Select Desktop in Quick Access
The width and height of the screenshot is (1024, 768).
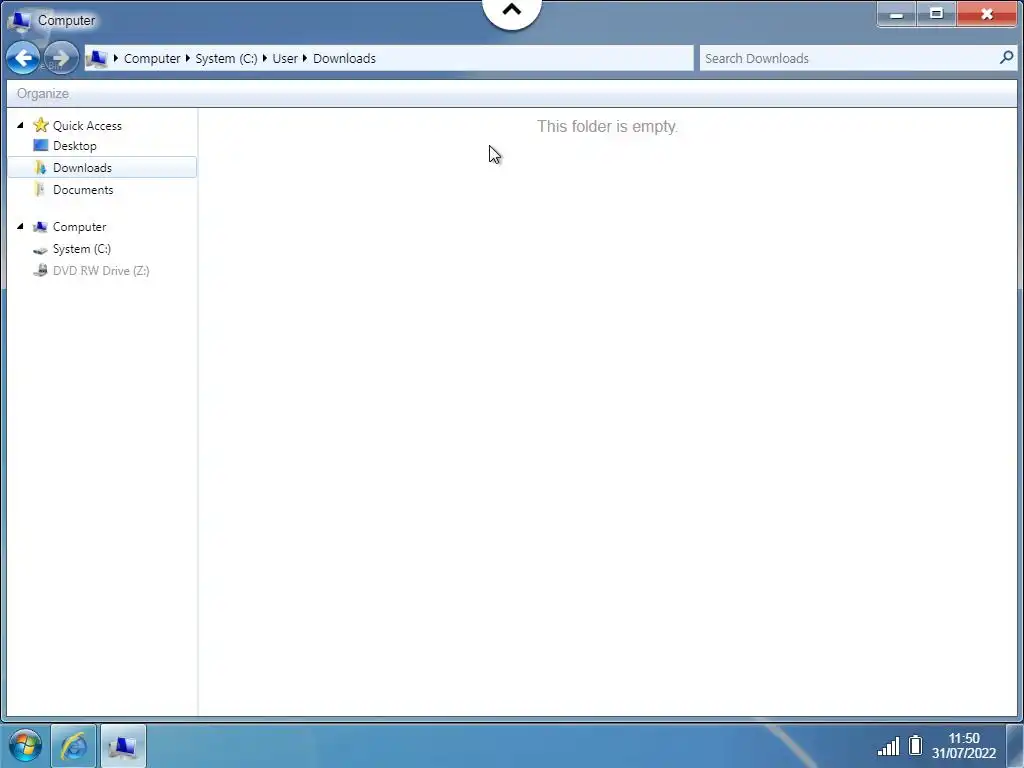coord(74,146)
